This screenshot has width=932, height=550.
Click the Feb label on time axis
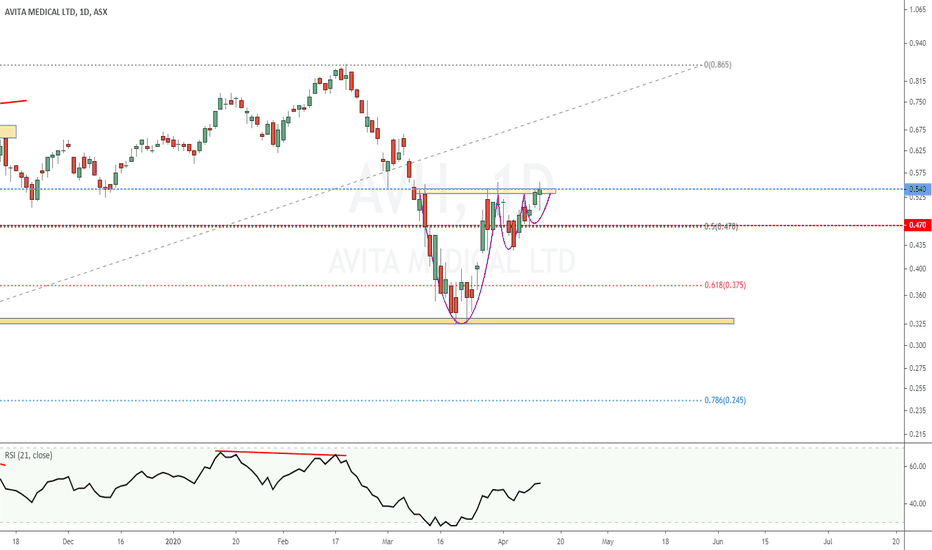pos(283,542)
